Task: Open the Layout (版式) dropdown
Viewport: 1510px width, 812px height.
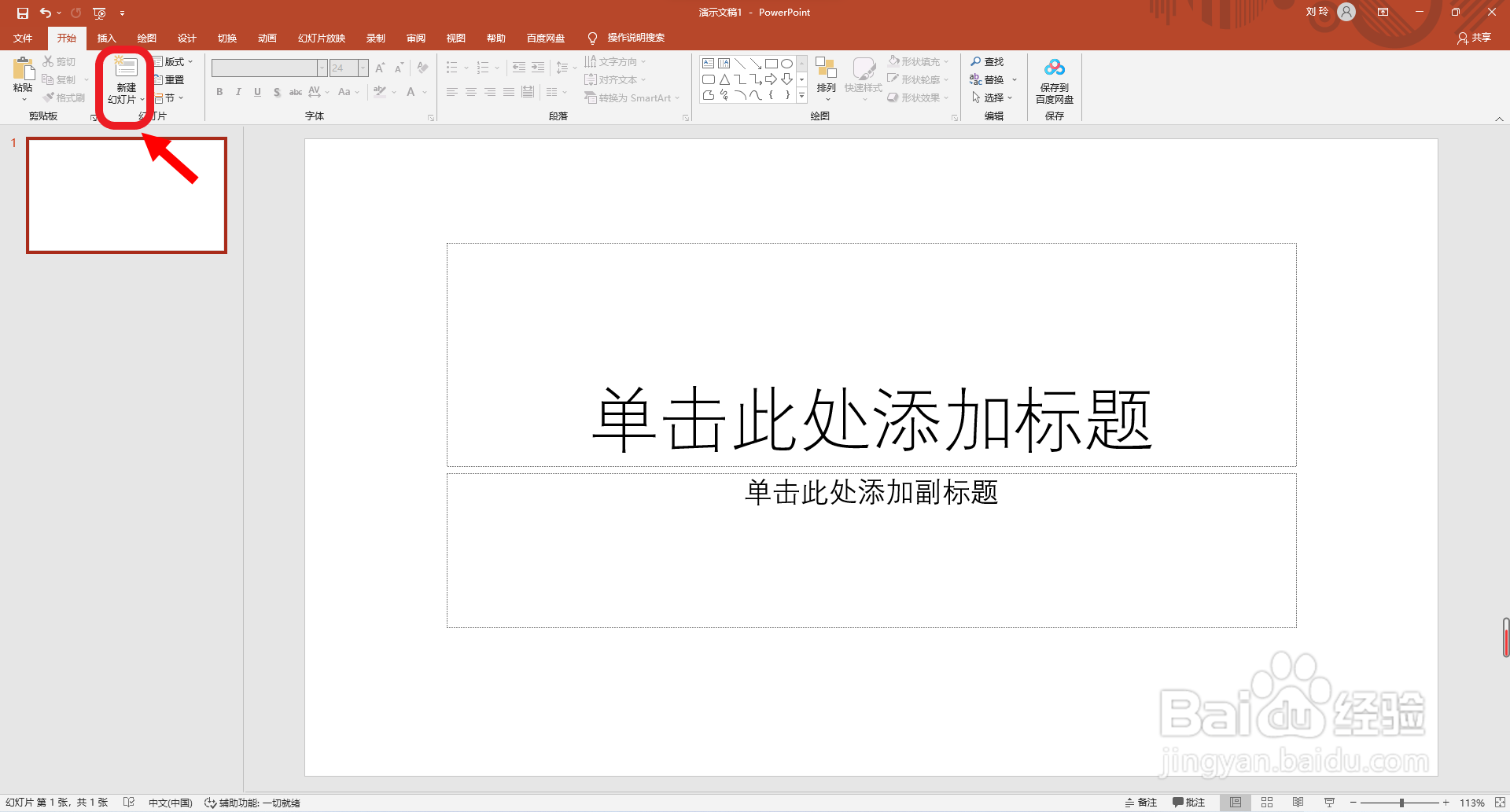Action: click(173, 61)
